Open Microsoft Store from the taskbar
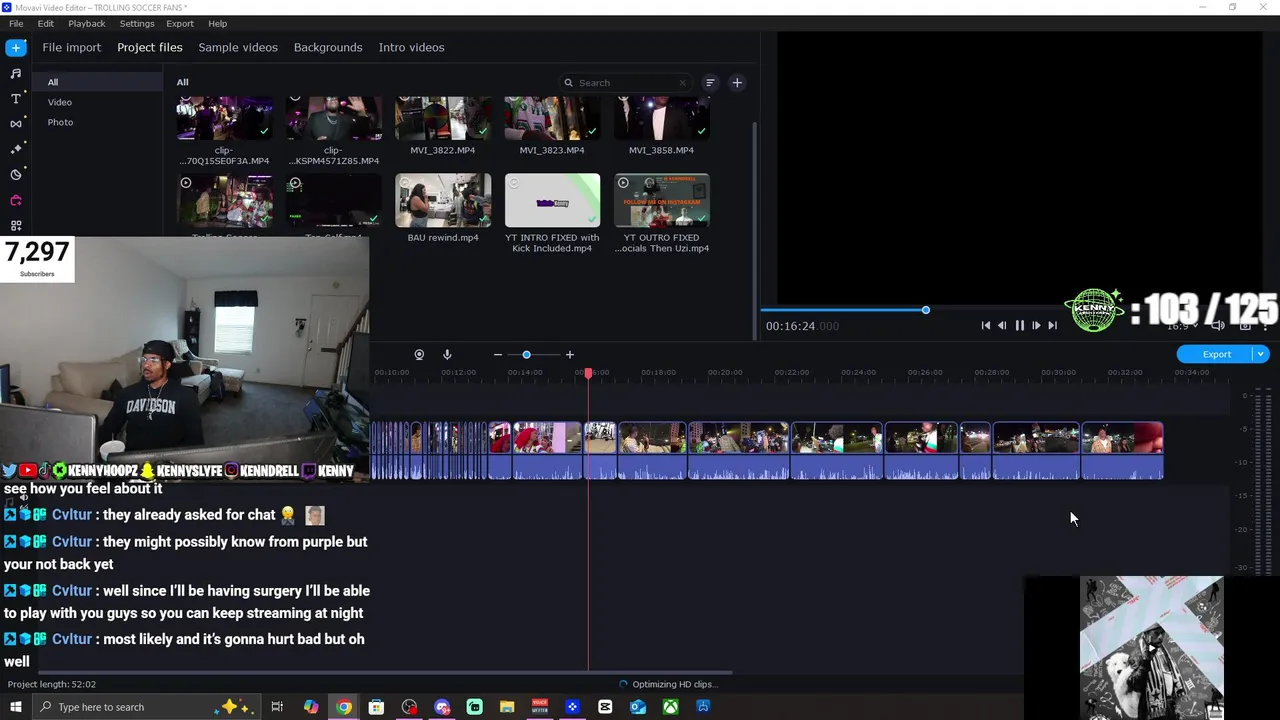This screenshot has width=1280, height=720. (376, 707)
